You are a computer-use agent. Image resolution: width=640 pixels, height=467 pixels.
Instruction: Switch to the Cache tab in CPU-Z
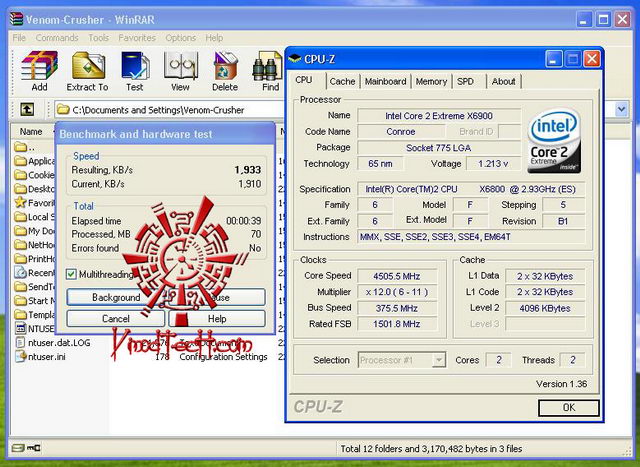[x=342, y=81]
